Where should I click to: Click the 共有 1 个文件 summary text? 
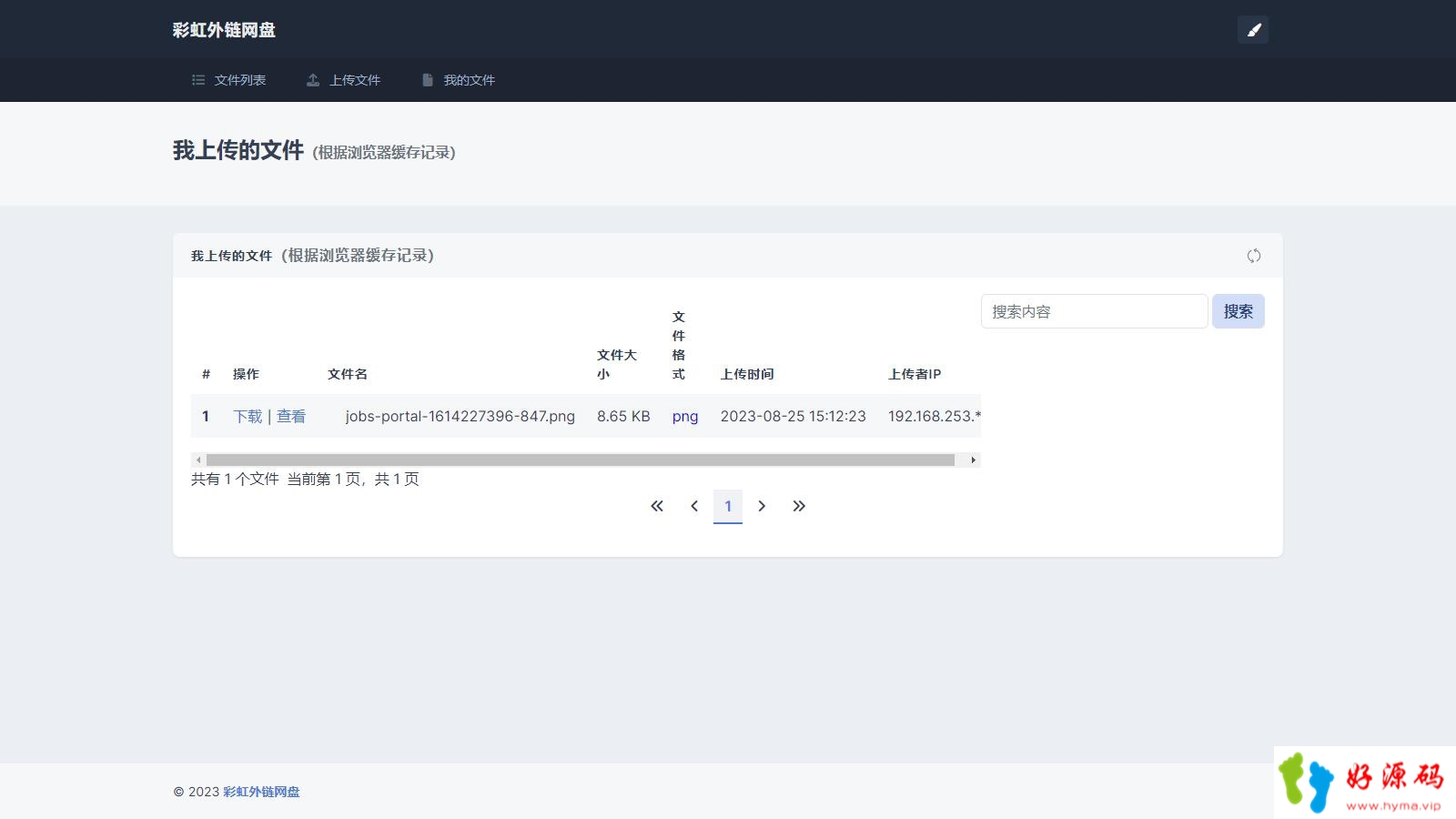coord(235,479)
